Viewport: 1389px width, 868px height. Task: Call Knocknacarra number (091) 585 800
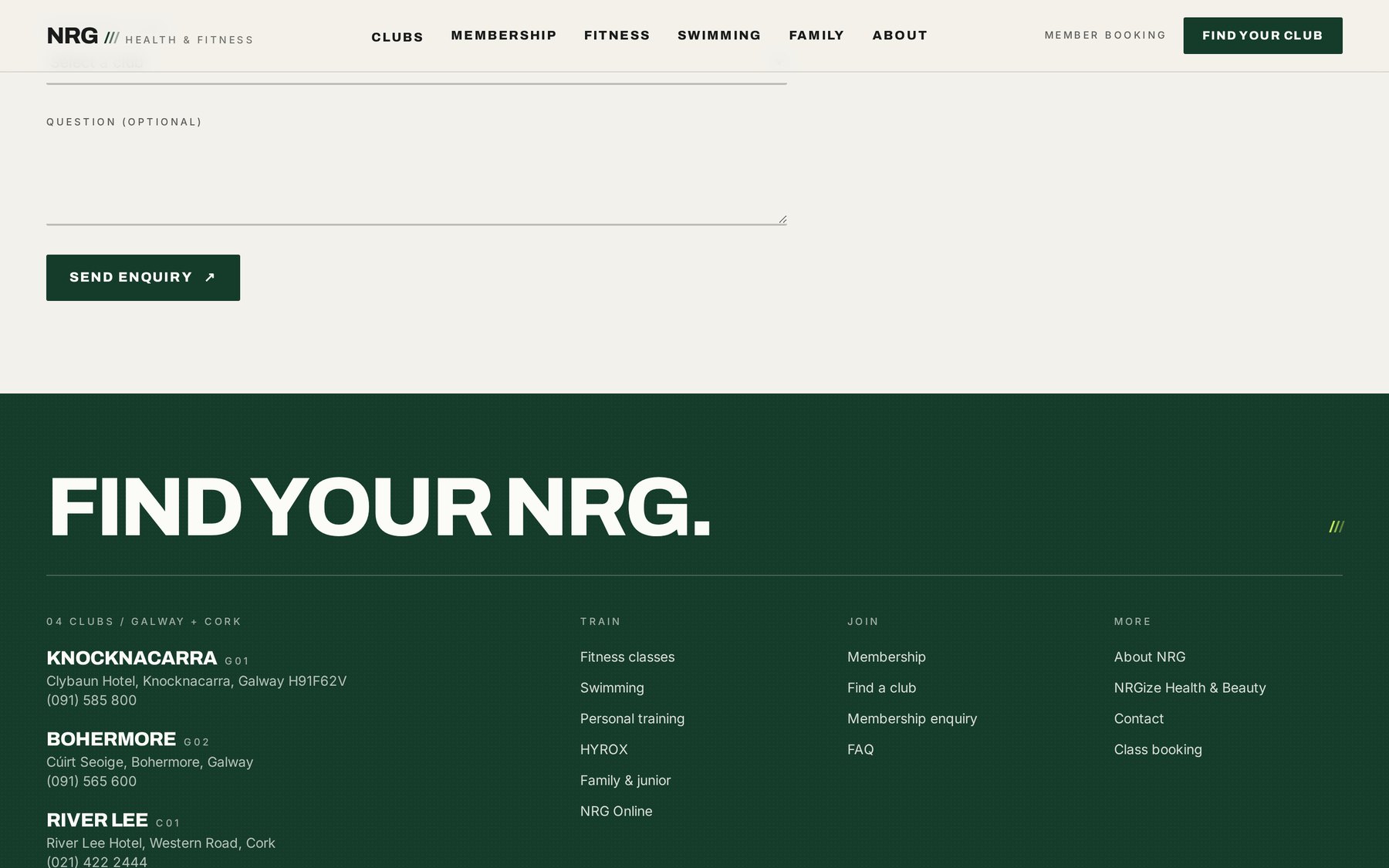(91, 701)
